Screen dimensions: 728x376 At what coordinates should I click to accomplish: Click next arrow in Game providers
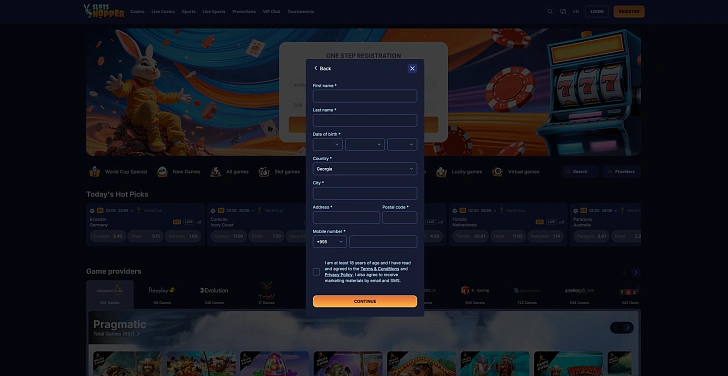[636, 272]
